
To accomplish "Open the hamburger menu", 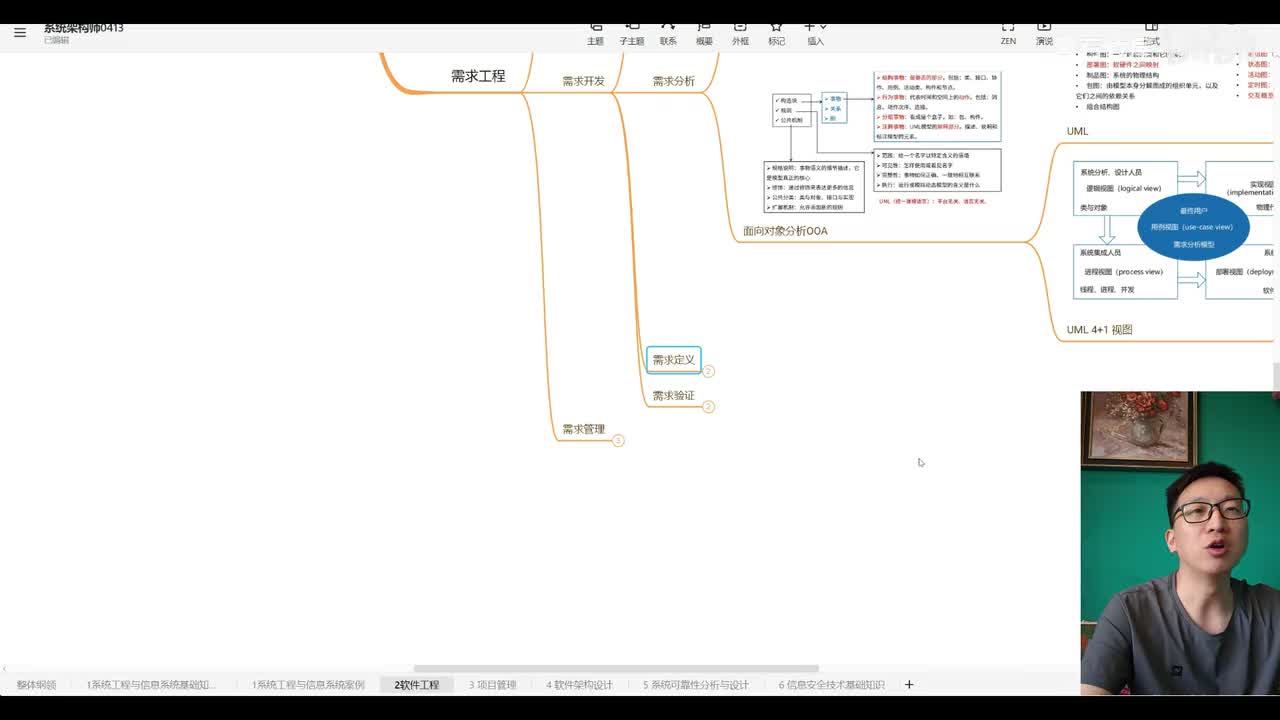I will tap(20, 32).
